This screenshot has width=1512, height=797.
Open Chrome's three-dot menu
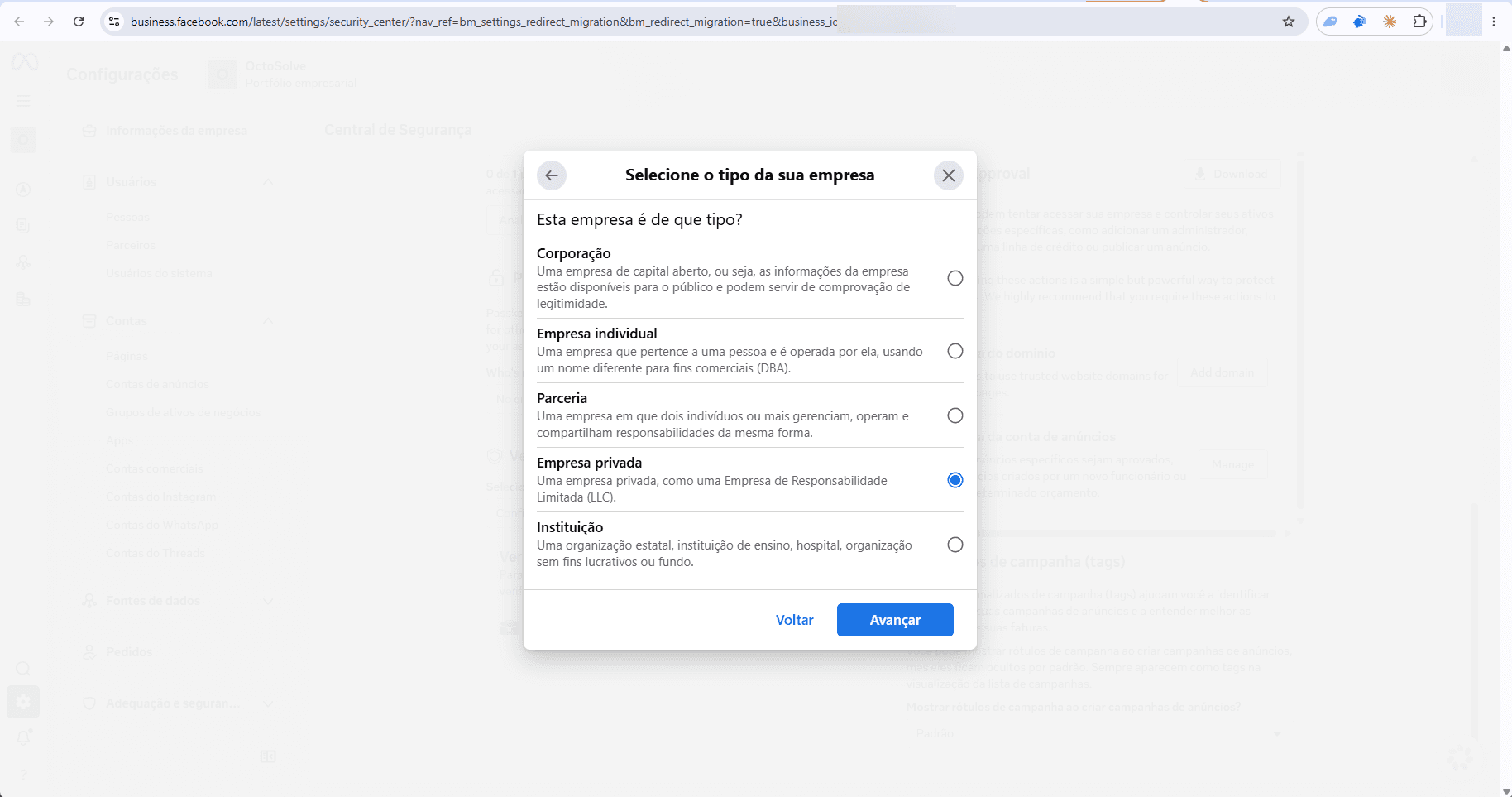click(1494, 22)
